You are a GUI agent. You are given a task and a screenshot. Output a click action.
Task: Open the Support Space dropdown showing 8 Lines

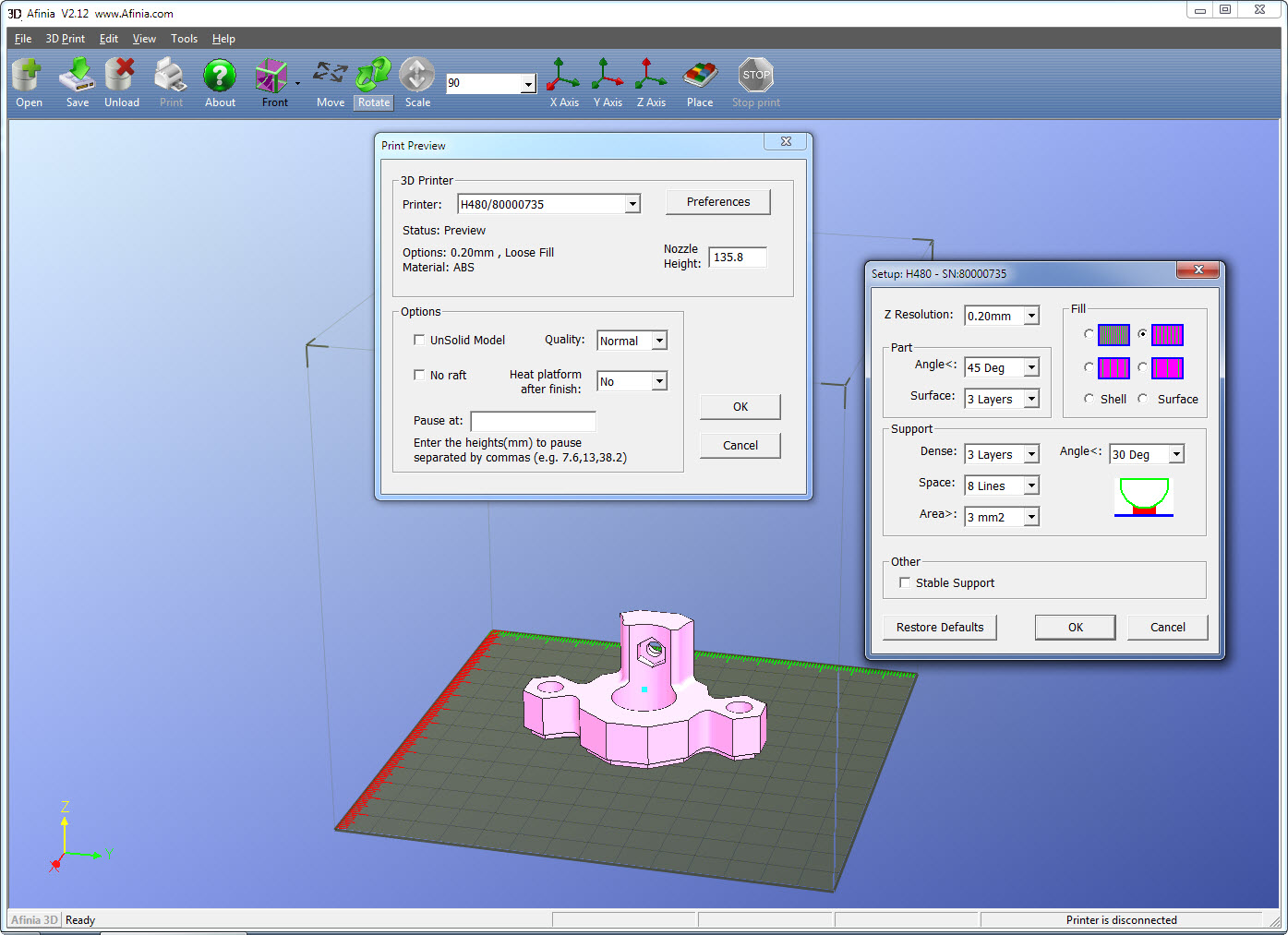pos(1031,485)
